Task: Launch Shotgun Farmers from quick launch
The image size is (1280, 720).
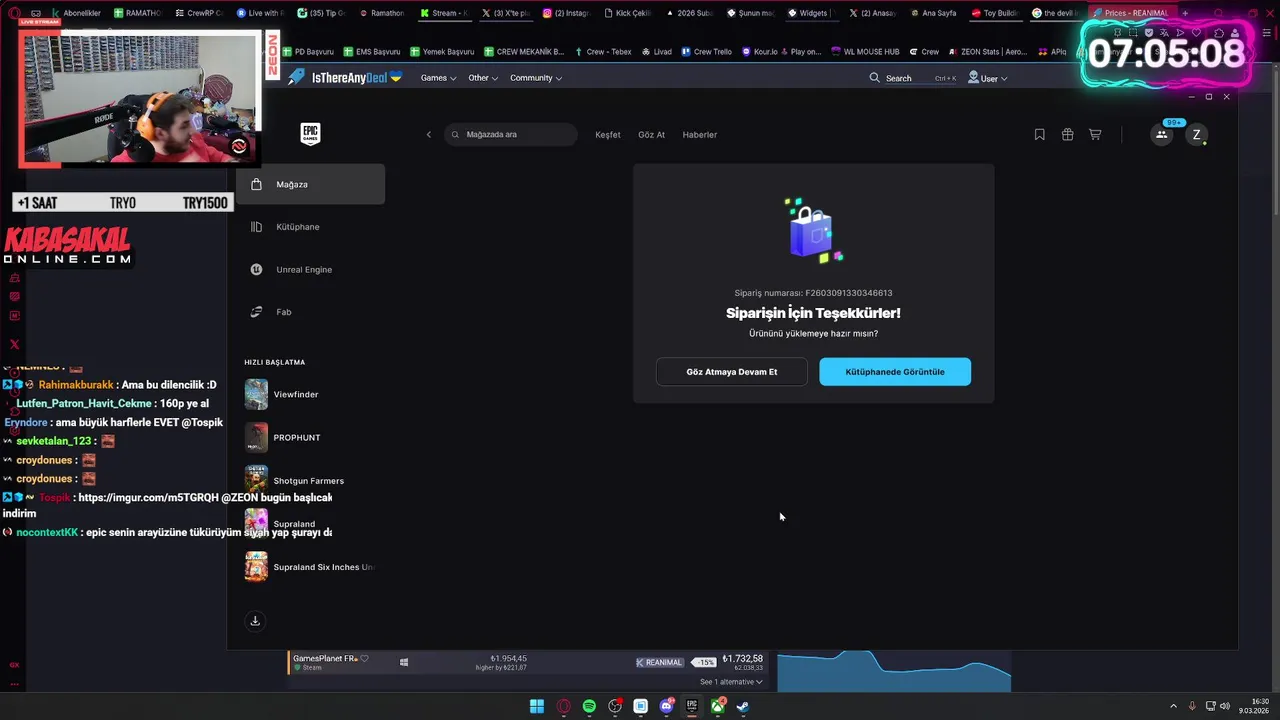Action: [x=310, y=481]
